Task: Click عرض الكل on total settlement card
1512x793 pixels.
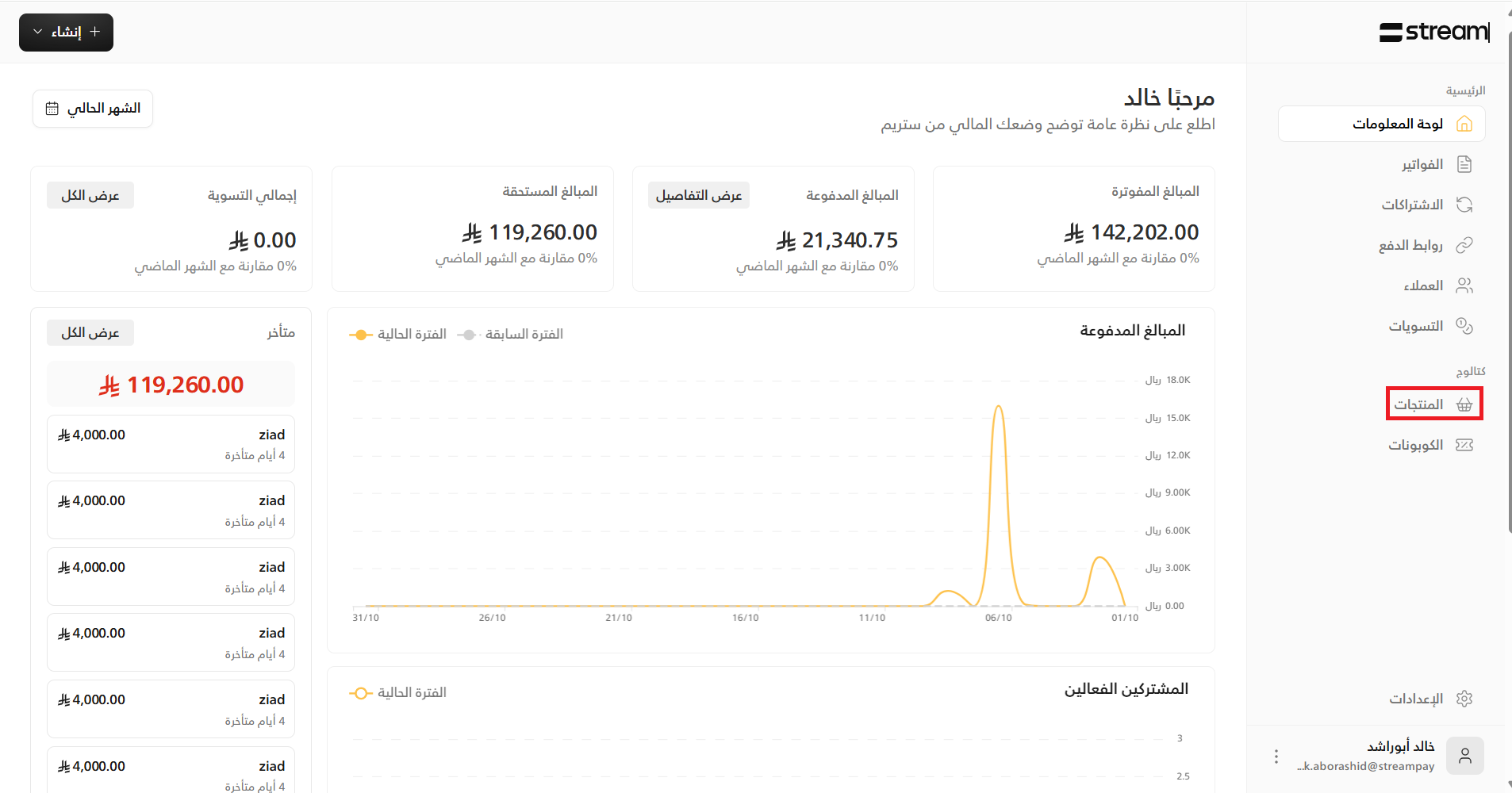Action: click(90, 196)
